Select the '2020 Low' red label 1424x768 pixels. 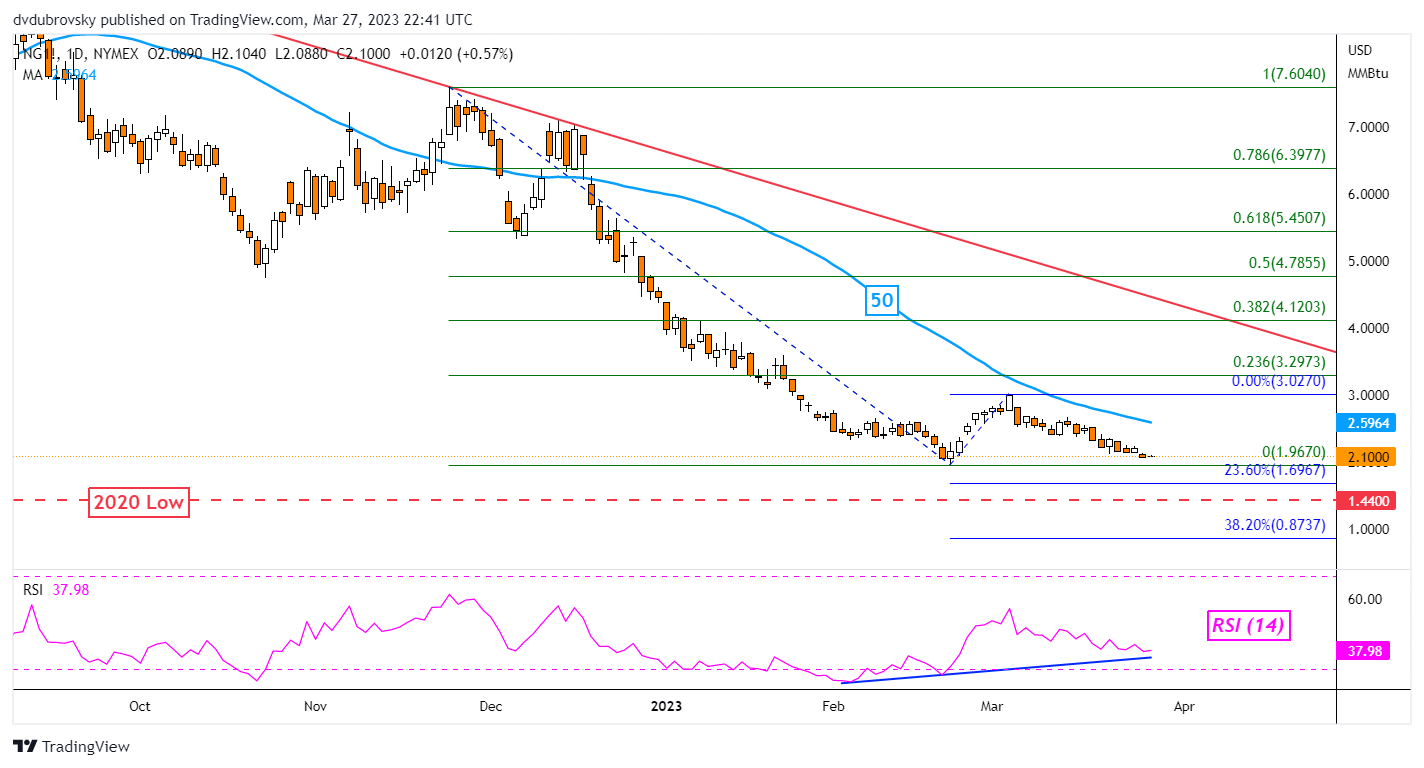(x=138, y=502)
